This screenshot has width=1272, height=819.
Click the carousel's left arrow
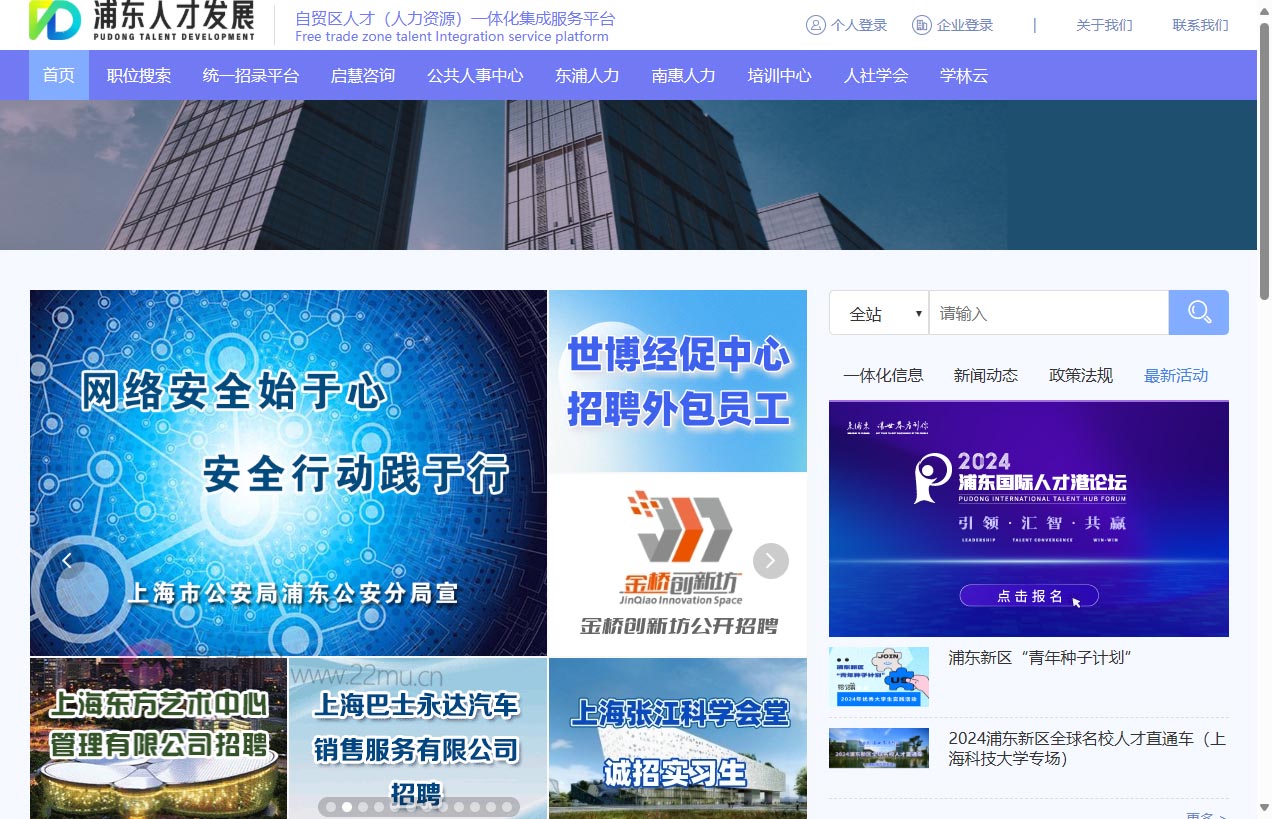coord(67,561)
